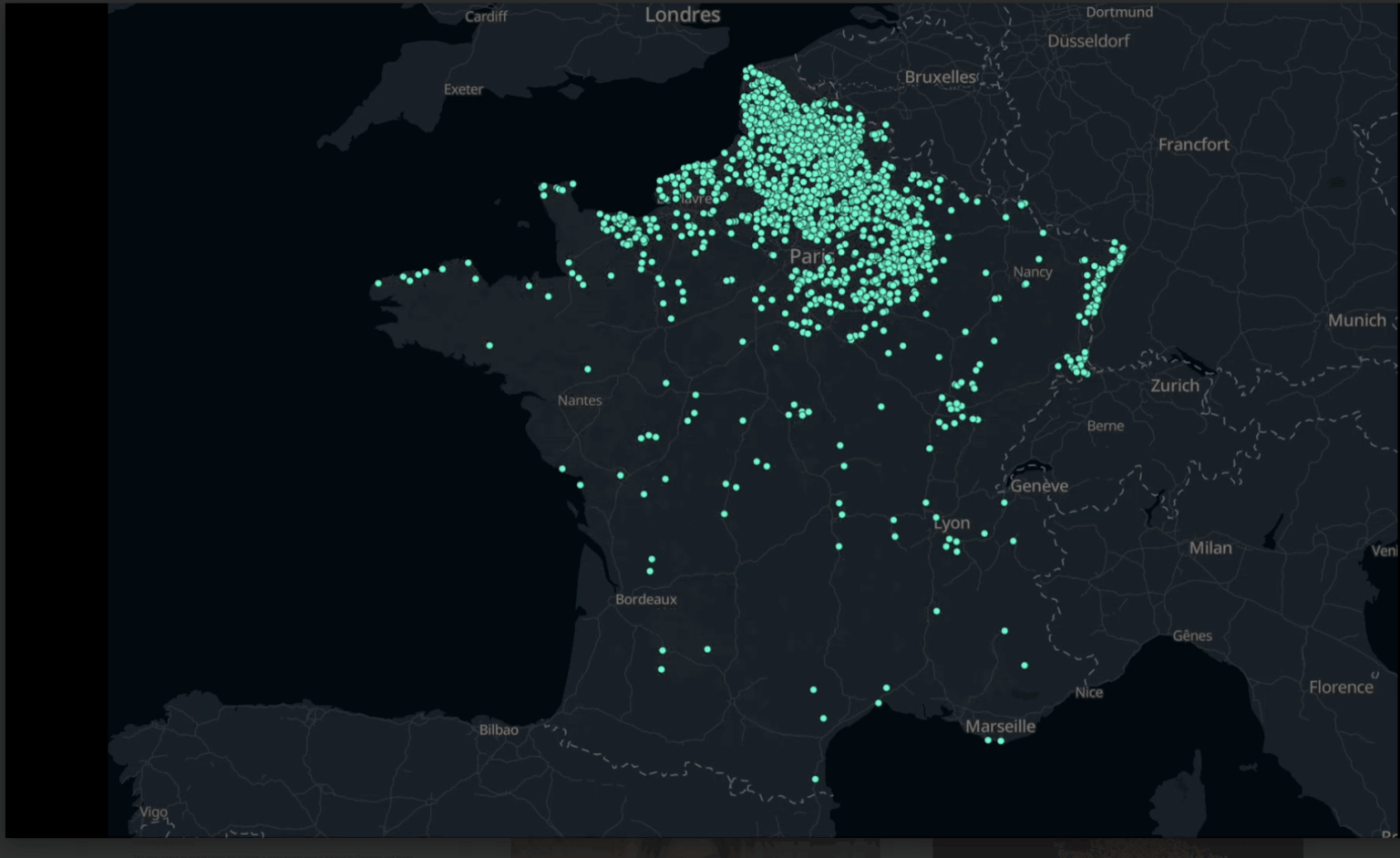Select the Cardiff label
Screen dimensions: 1400x858
tap(486, 16)
